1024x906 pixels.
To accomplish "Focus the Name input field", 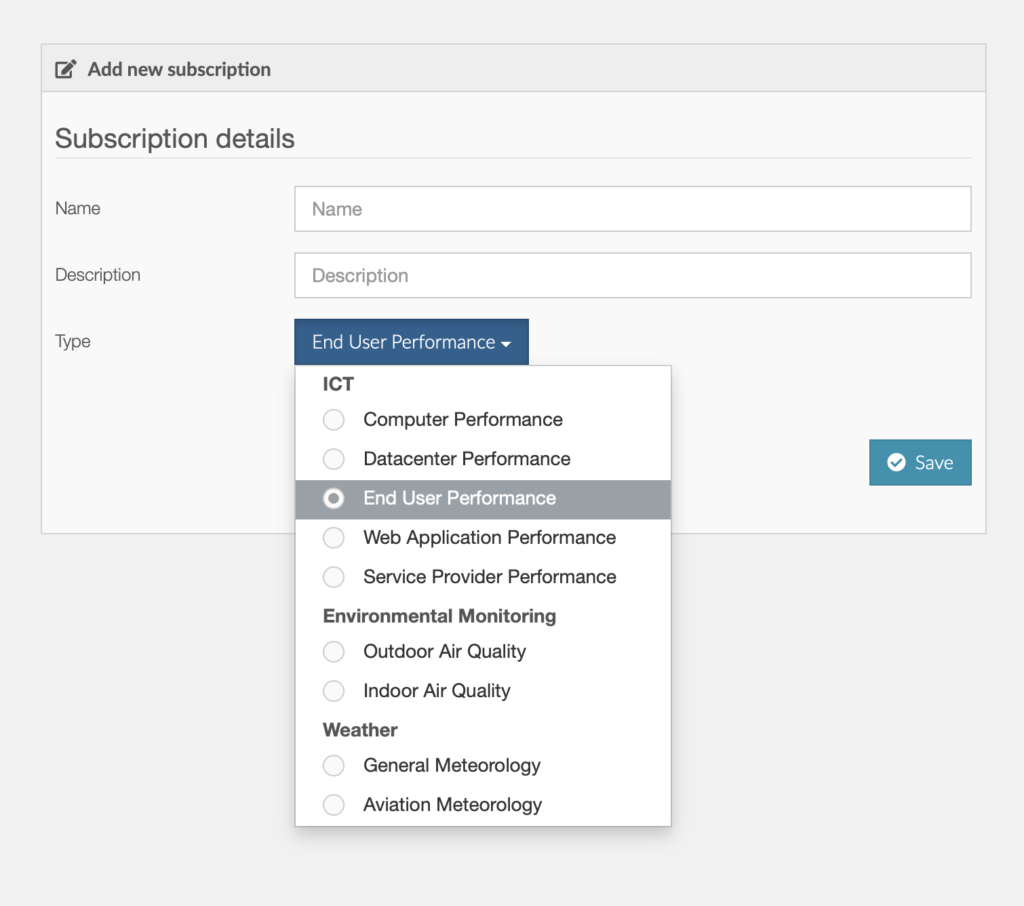I will click(632, 209).
